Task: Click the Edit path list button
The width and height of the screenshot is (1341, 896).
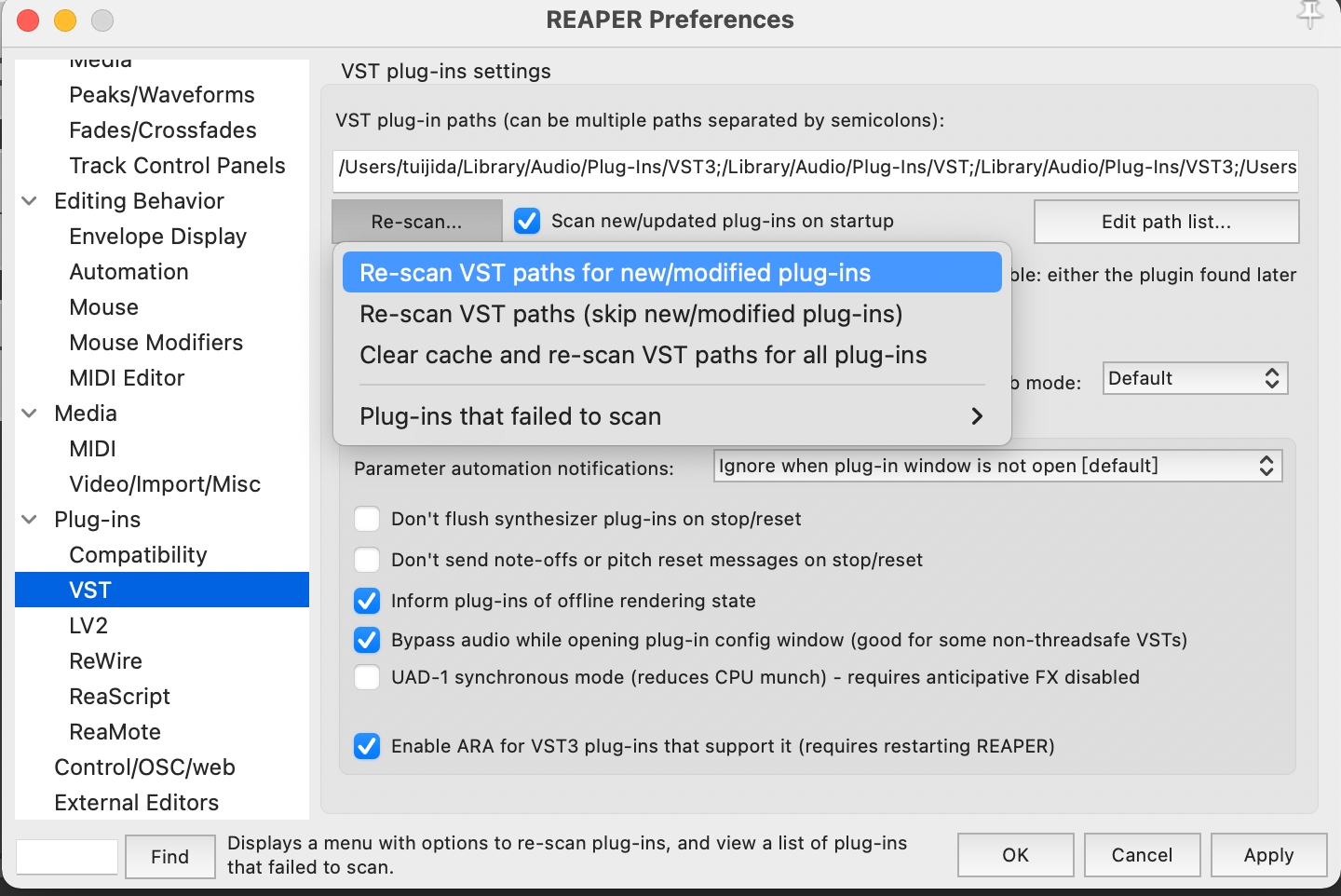Action: [1166, 222]
